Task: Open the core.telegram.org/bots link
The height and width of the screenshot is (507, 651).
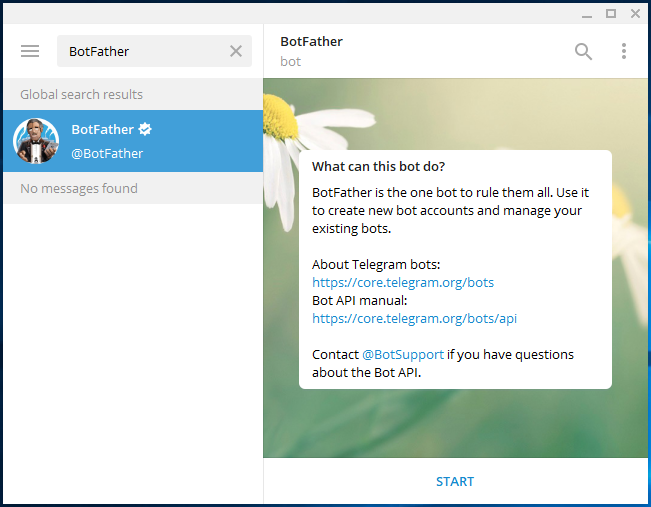Action: [x=403, y=282]
